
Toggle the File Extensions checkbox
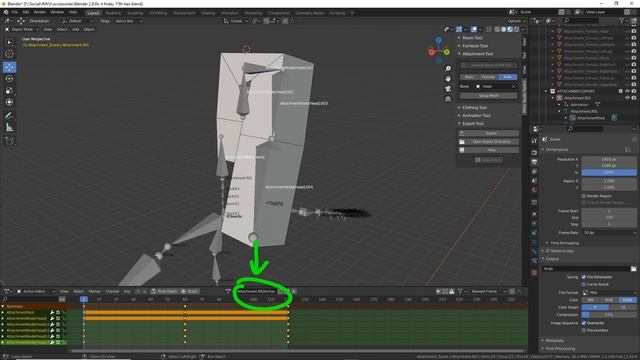(584, 277)
